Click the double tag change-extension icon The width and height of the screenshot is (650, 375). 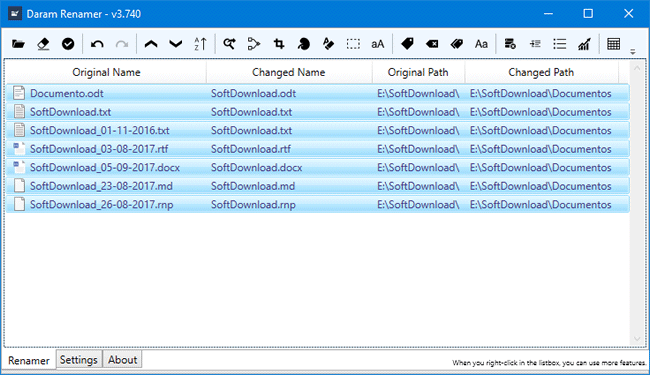456,44
